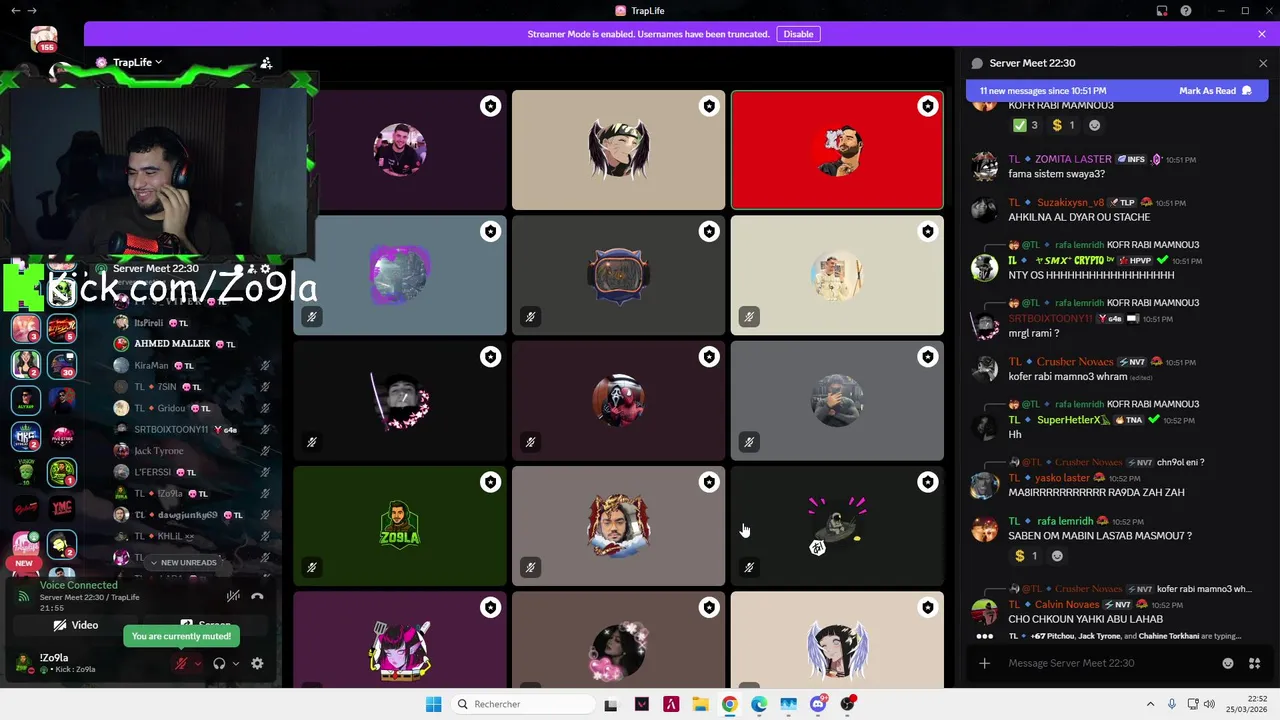Disconnect from the voice channel
Viewport: 1280px width, 720px height.
pos(257,596)
